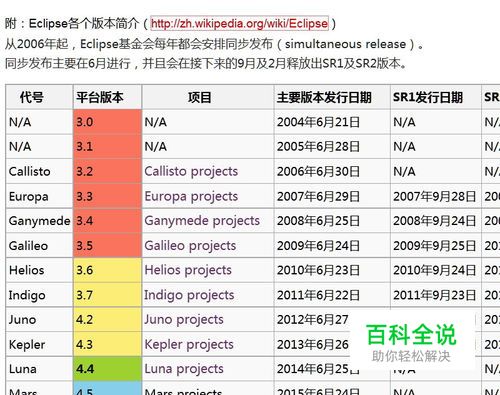Click the text simultaneous release

click(x=345, y=44)
